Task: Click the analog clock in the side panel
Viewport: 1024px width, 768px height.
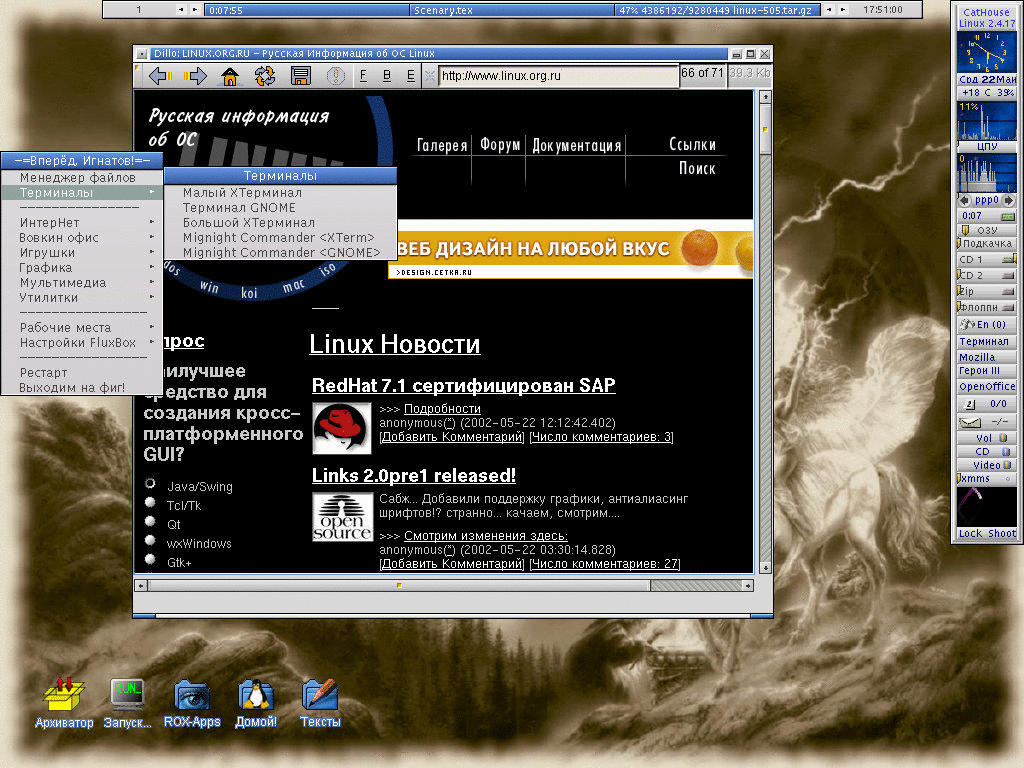Action: pos(987,52)
